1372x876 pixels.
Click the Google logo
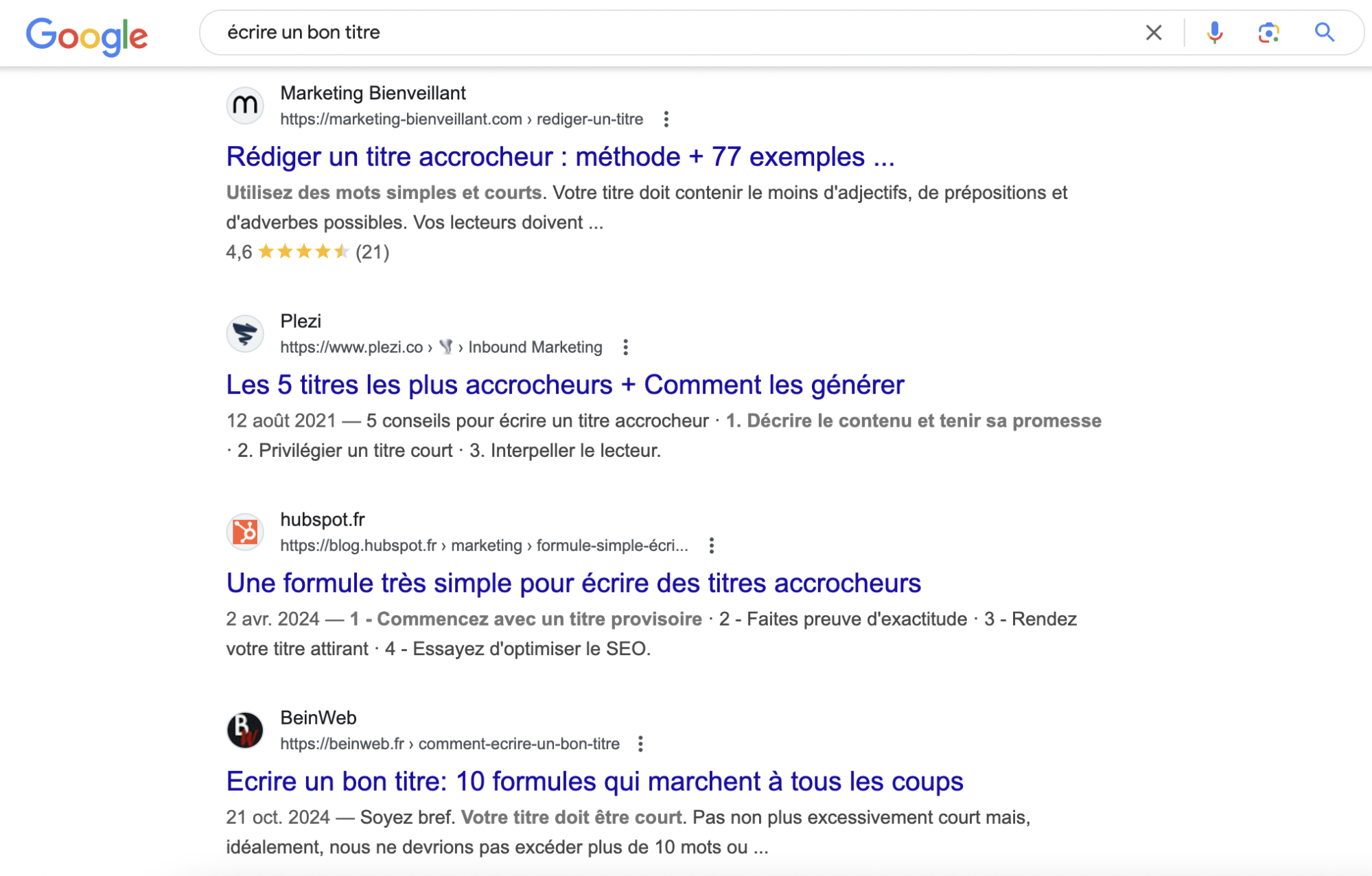click(x=86, y=35)
